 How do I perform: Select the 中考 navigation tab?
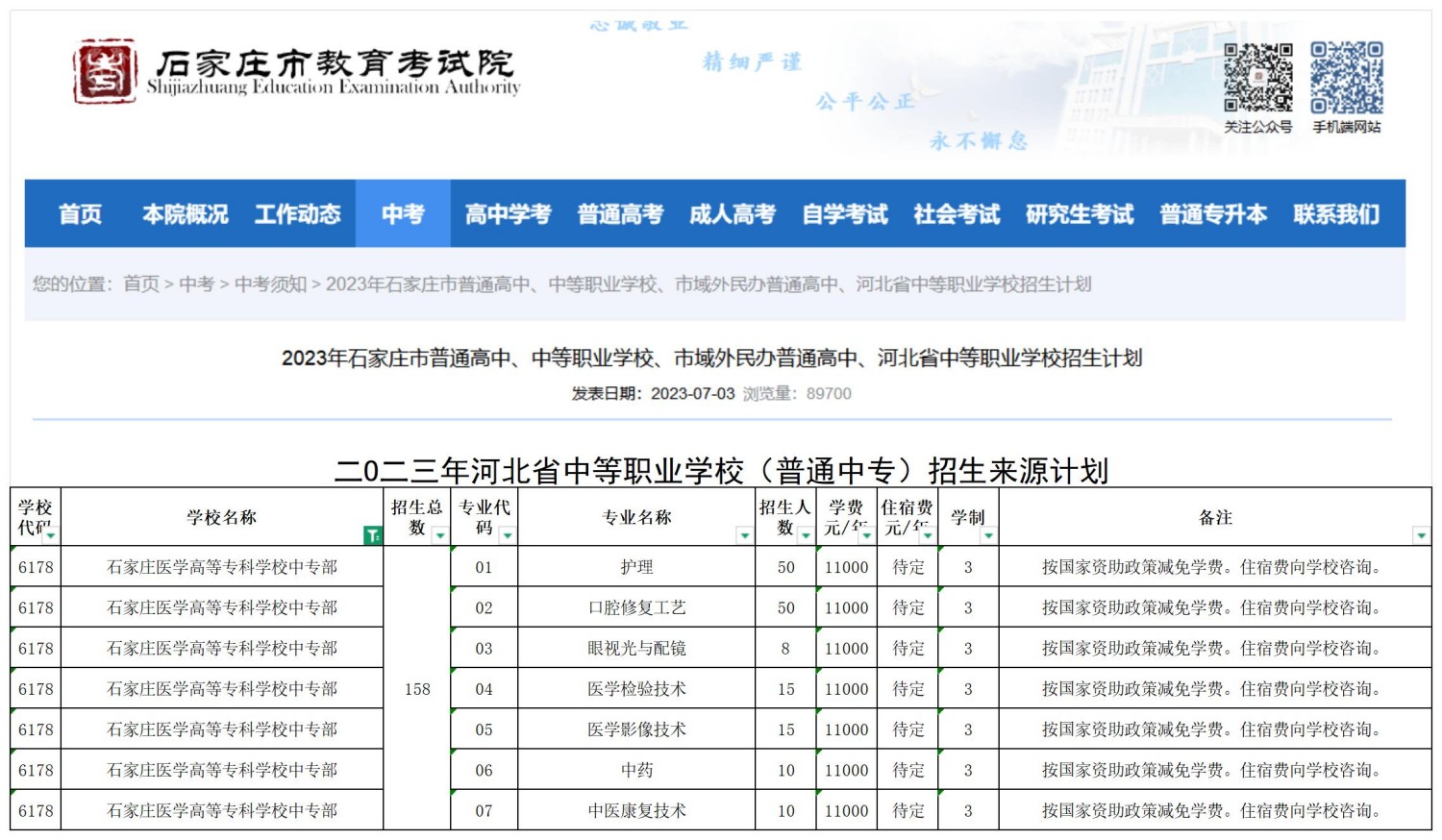coord(403,213)
